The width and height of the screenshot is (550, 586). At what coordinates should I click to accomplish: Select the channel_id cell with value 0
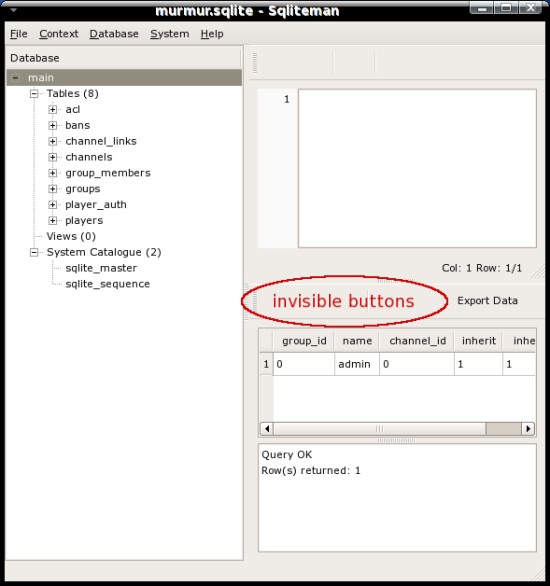tap(417, 364)
